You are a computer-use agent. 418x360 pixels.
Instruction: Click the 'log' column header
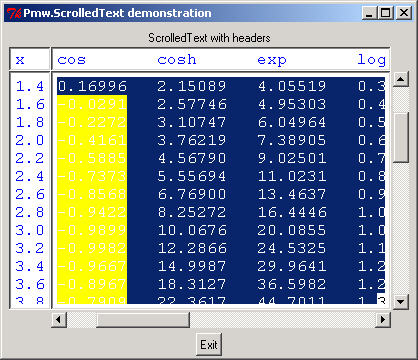pos(371,60)
